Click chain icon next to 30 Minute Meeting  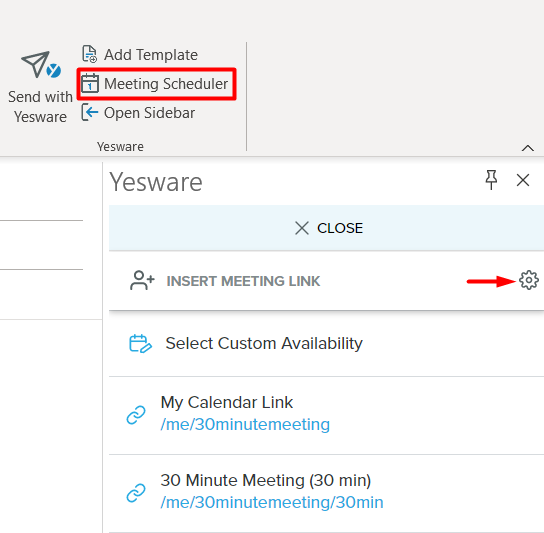(x=136, y=493)
